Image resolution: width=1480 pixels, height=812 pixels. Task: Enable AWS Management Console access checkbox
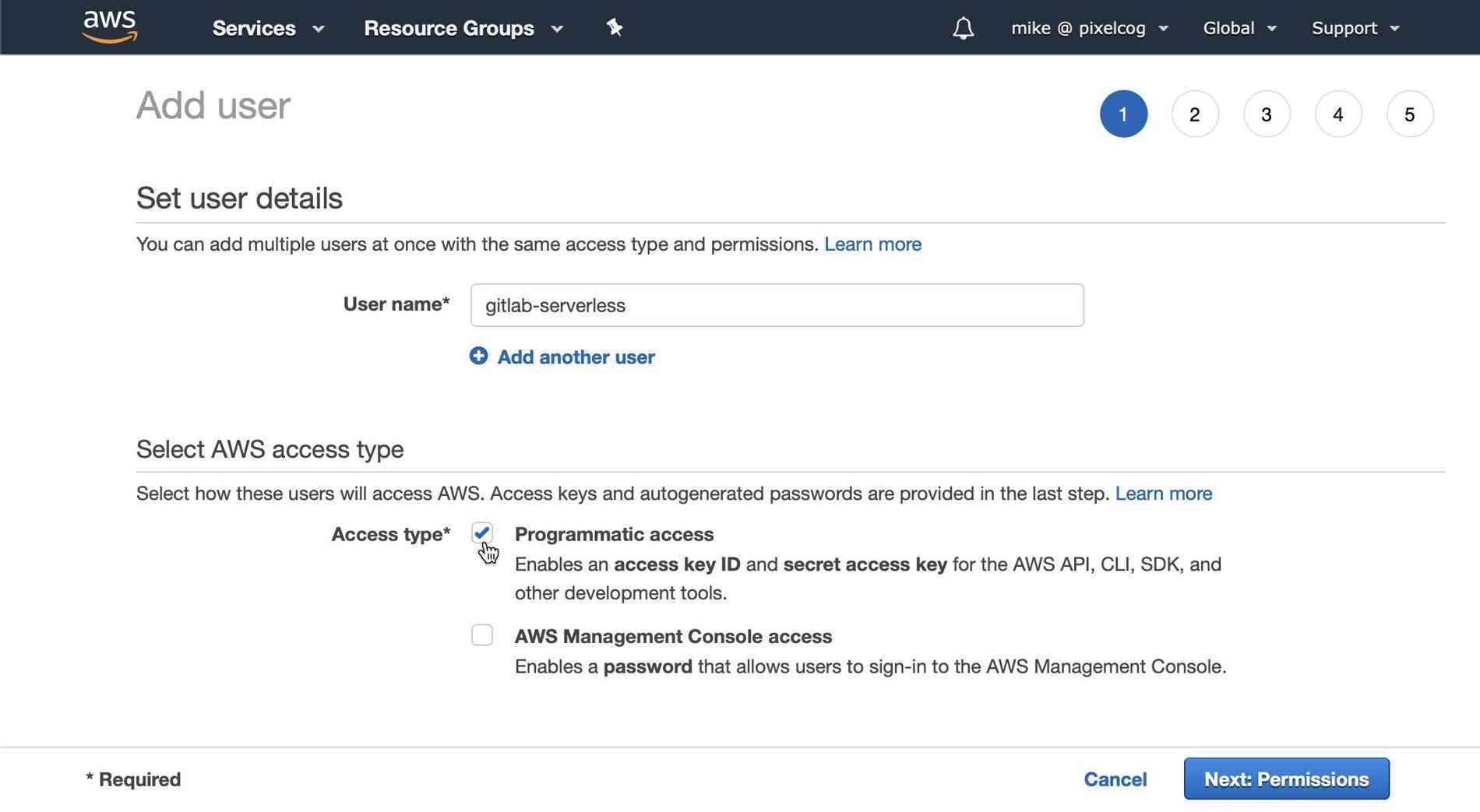point(482,635)
